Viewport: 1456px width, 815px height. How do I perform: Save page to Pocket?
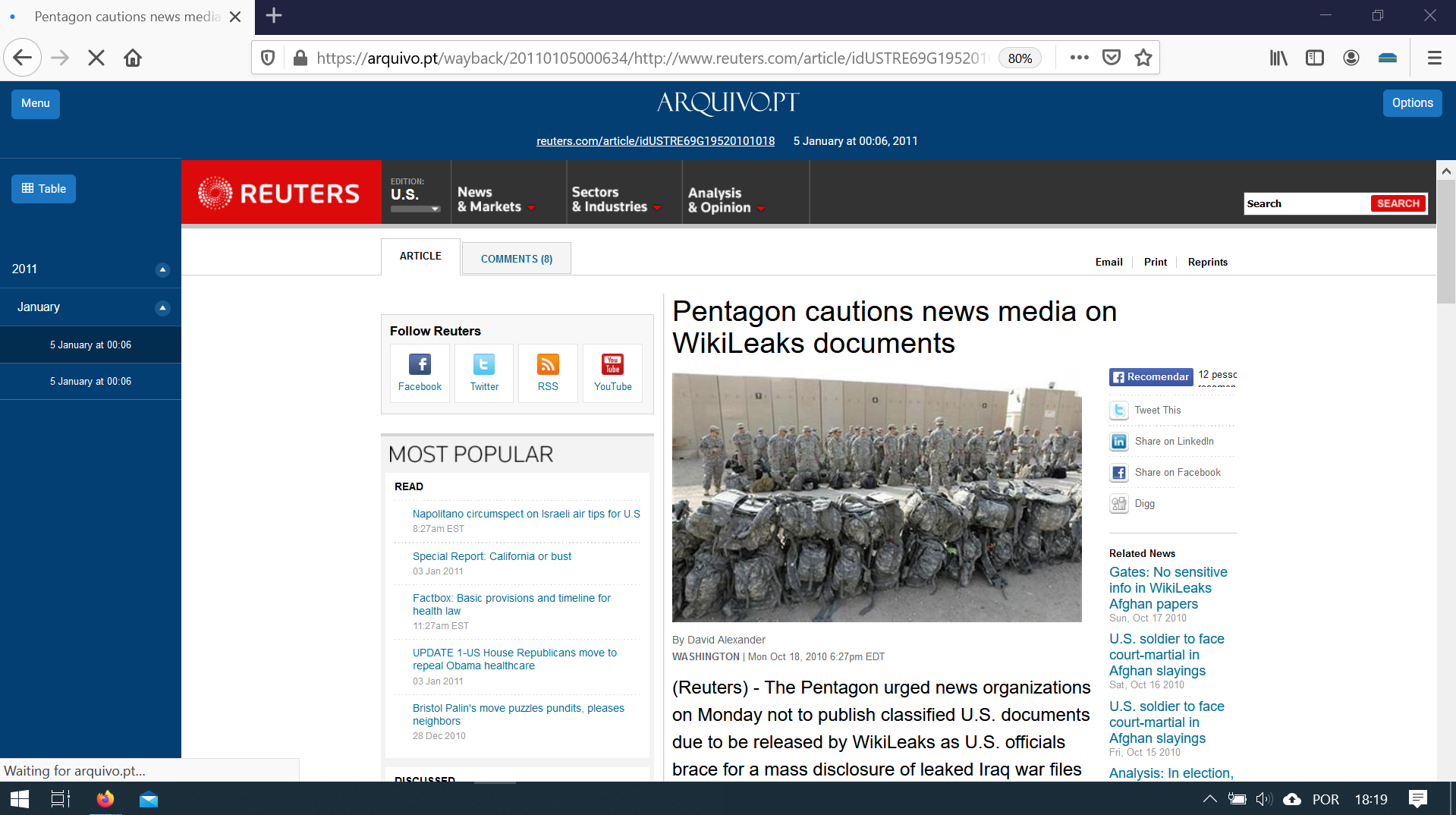pyautogui.click(x=1112, y=58)
